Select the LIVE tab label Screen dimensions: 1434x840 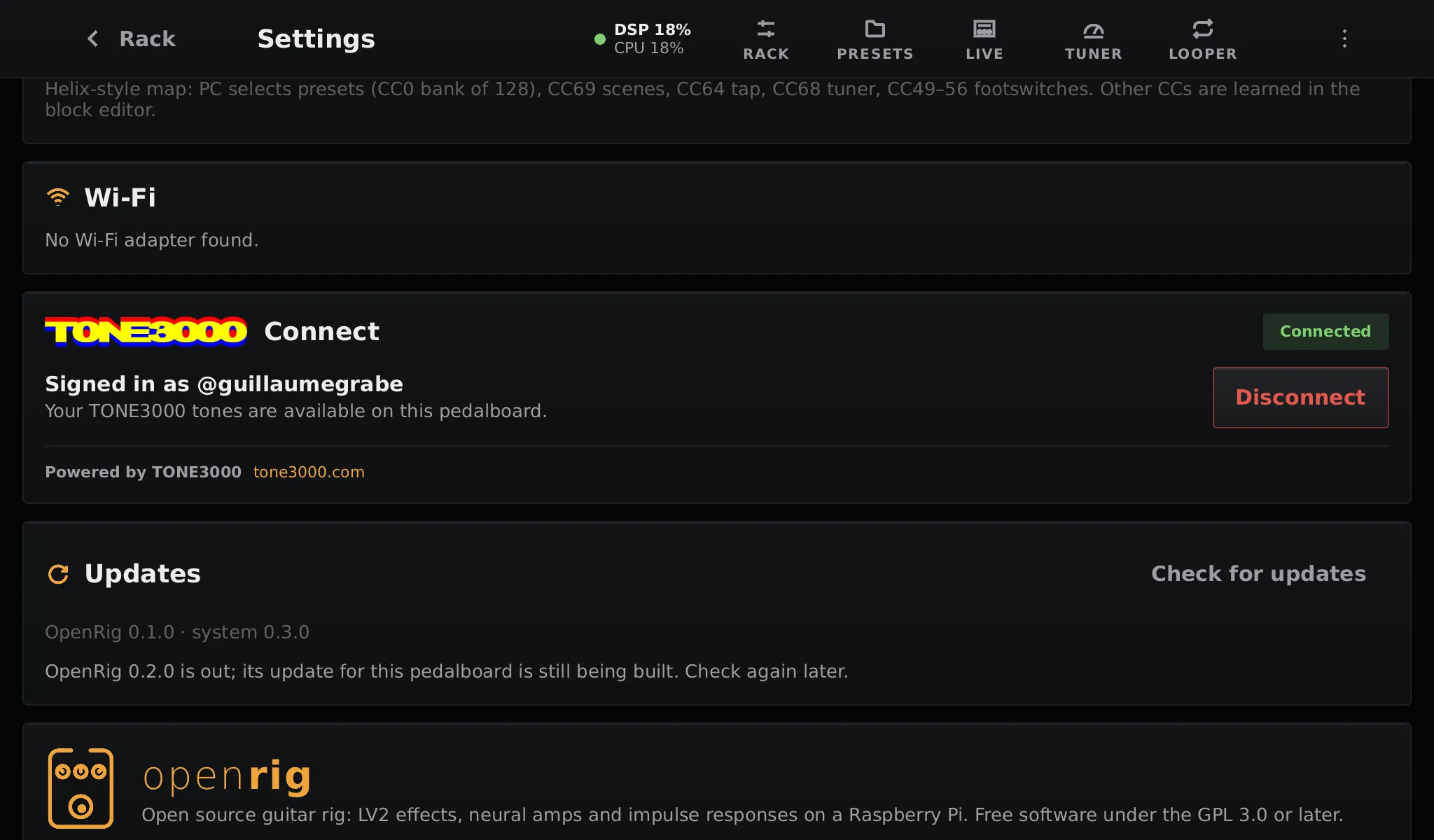(x=984, y=54)
